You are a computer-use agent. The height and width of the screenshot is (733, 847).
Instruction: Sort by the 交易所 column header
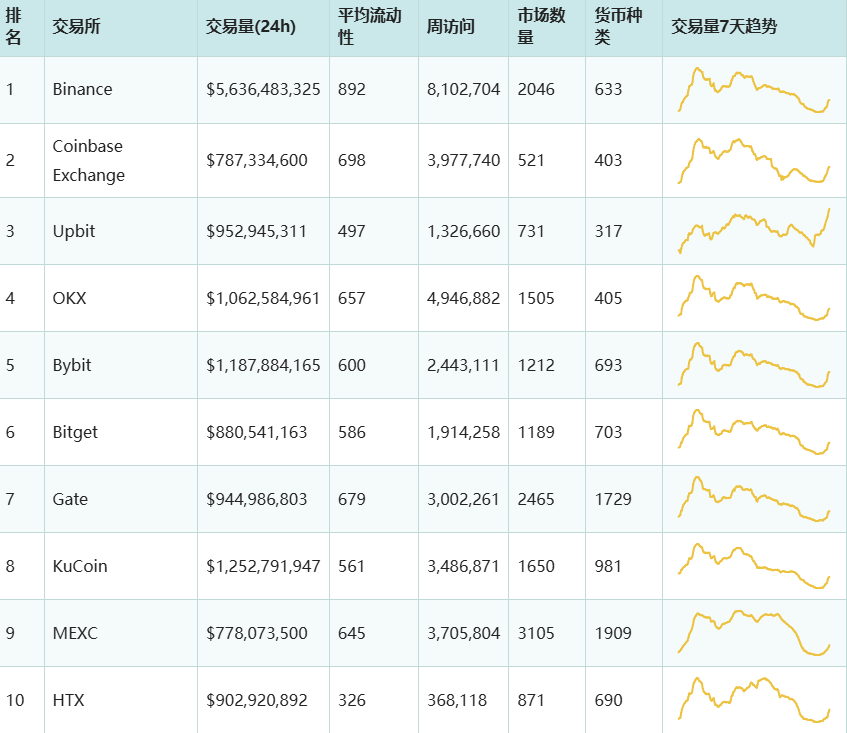click(x=76, y=26)
